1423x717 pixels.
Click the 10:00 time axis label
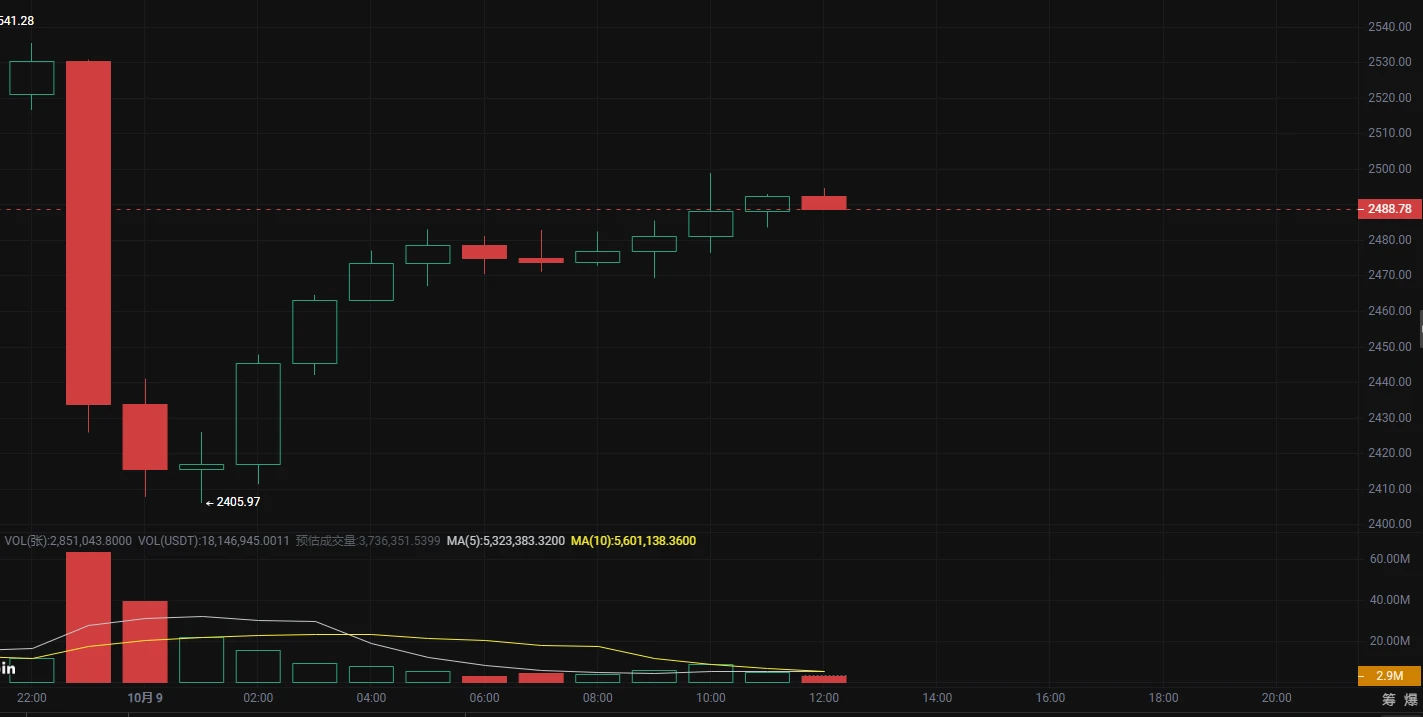coord(711,698)
